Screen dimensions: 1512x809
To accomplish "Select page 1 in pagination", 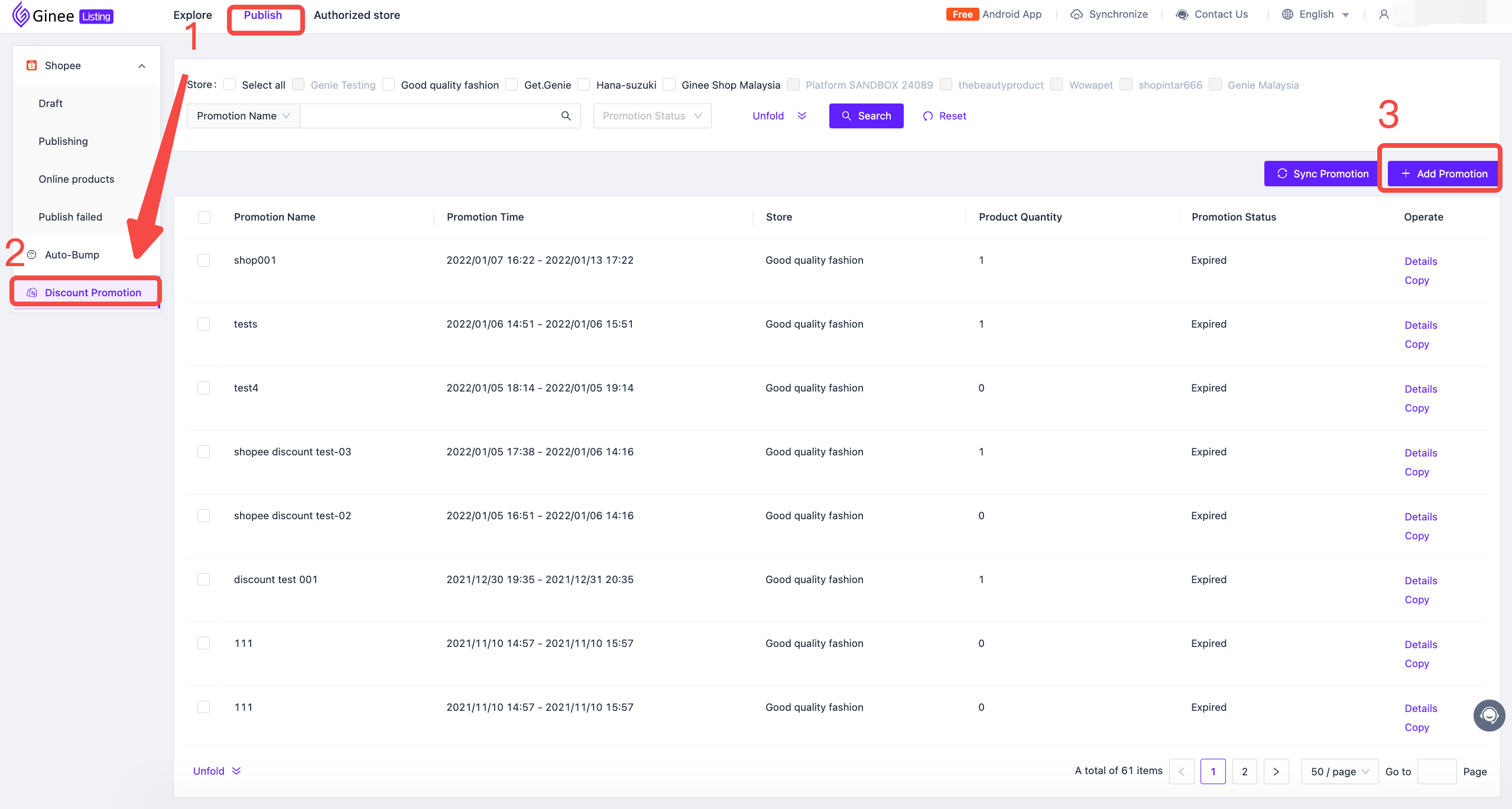I will click(1213, 772).
